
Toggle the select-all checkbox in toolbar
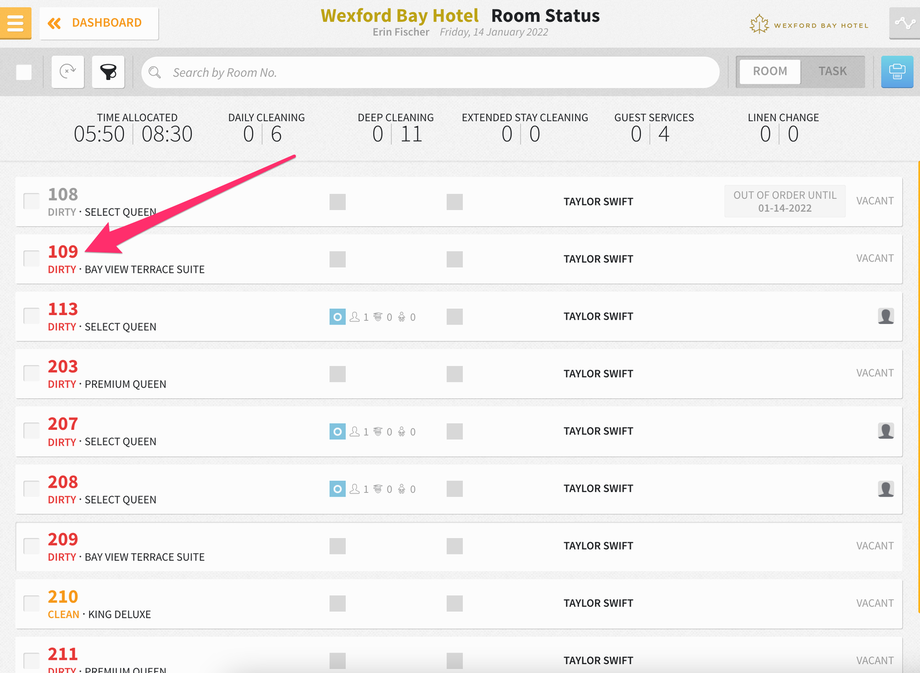24,72
